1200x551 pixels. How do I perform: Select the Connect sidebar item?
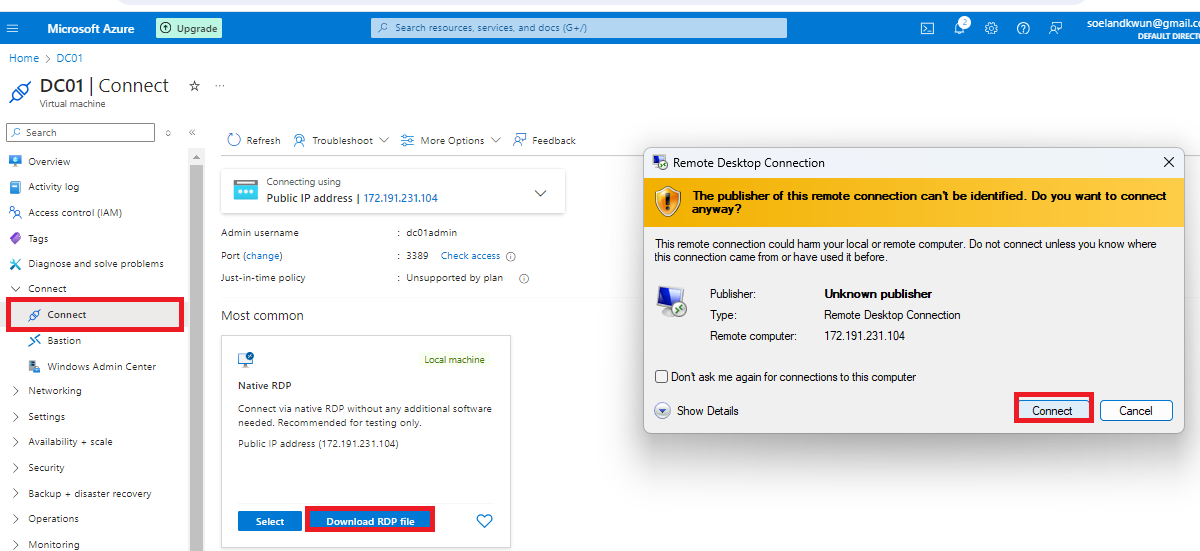[x=95, y=314]
